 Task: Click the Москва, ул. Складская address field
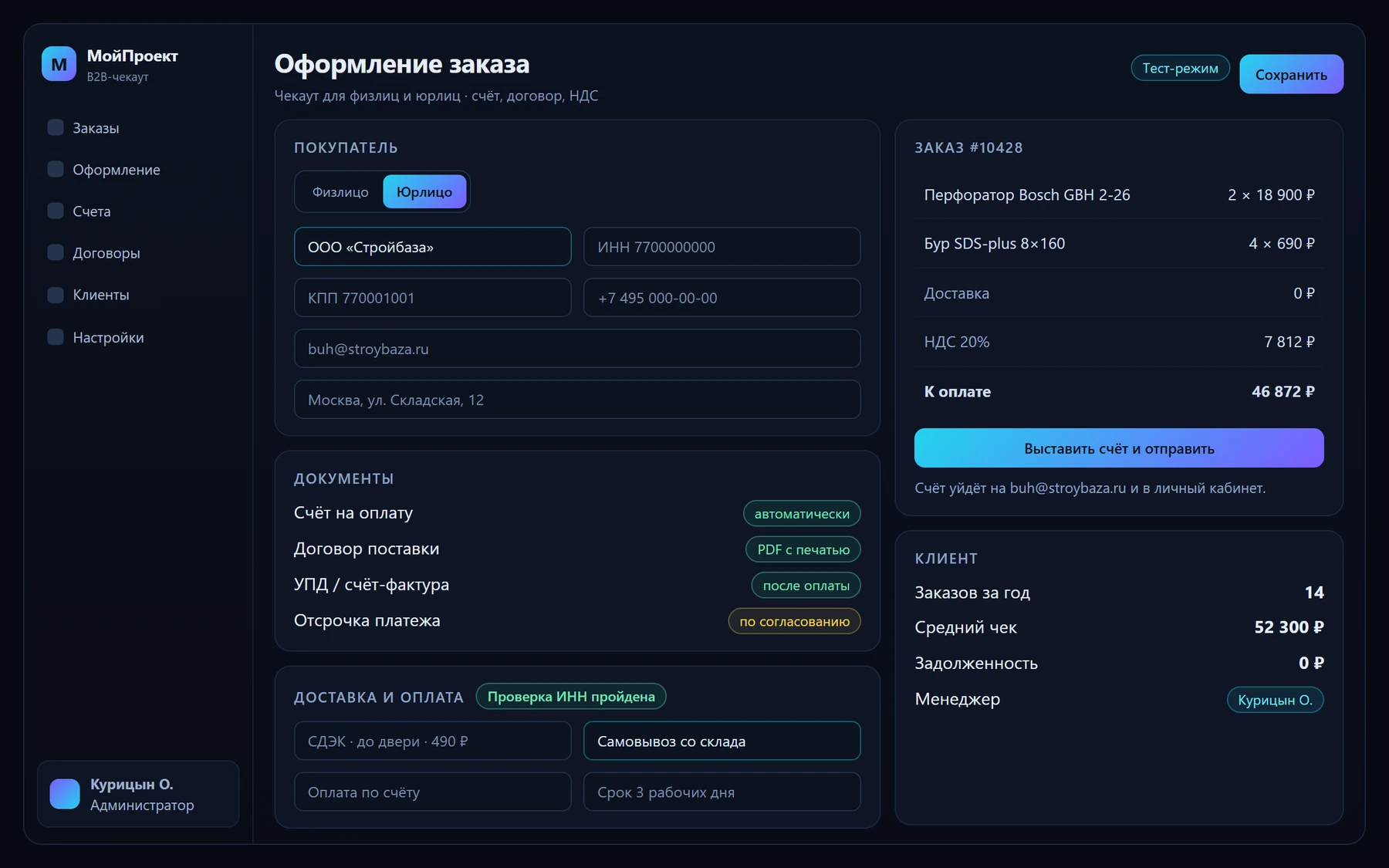tap(577, 400)
